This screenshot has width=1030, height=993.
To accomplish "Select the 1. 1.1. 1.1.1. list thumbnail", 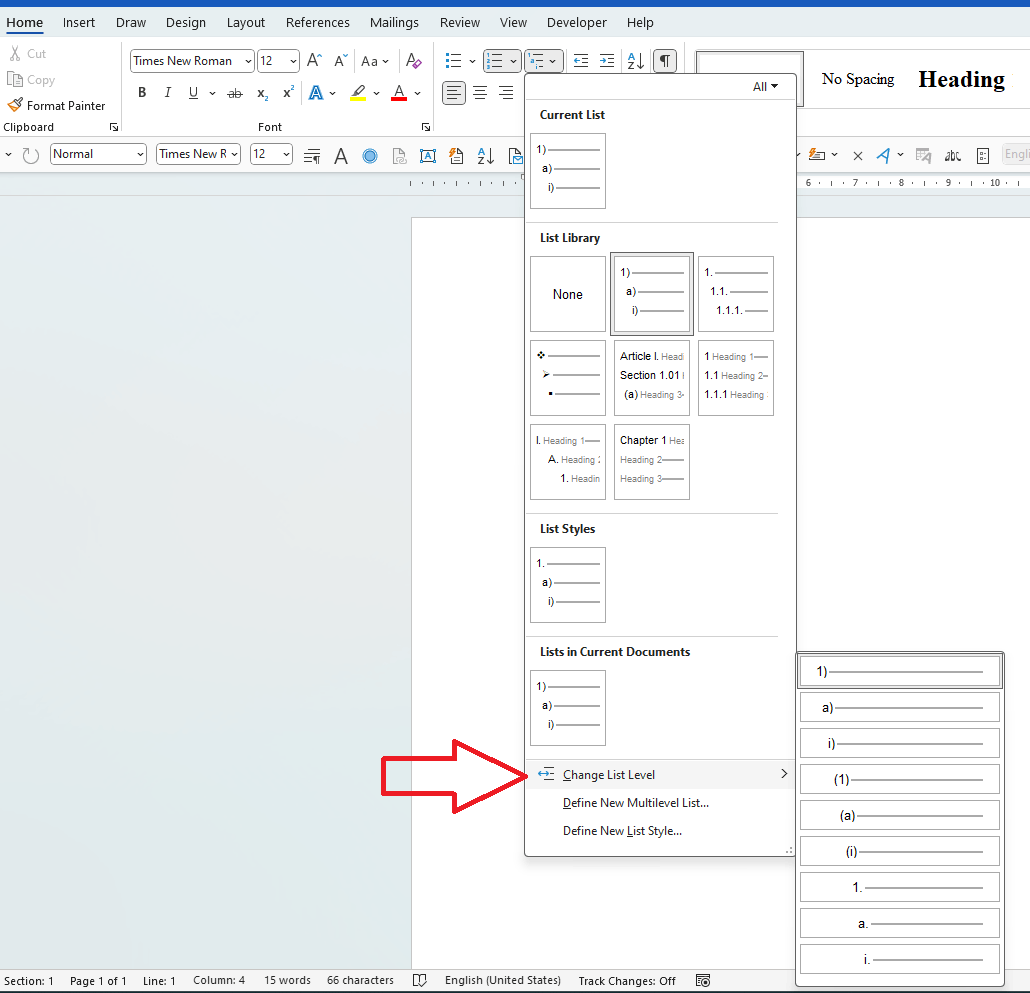I will (x=736, y=294).
